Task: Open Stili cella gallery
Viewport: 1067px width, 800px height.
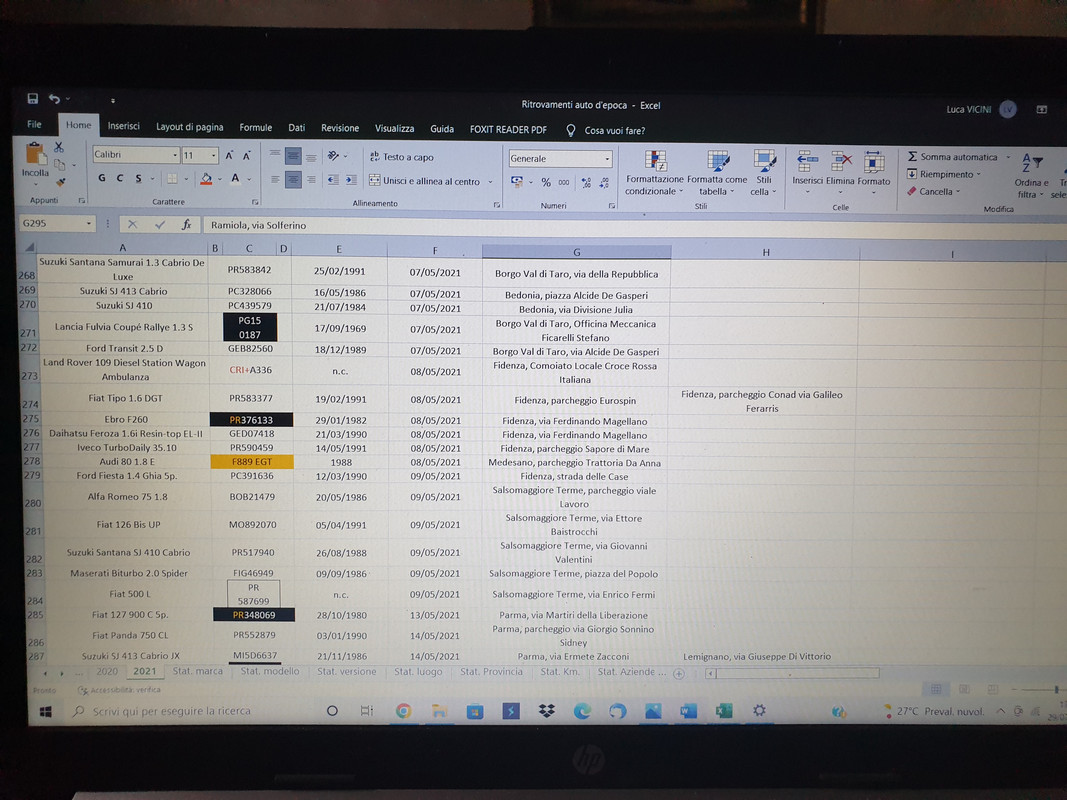Action: tap(764, 173)
